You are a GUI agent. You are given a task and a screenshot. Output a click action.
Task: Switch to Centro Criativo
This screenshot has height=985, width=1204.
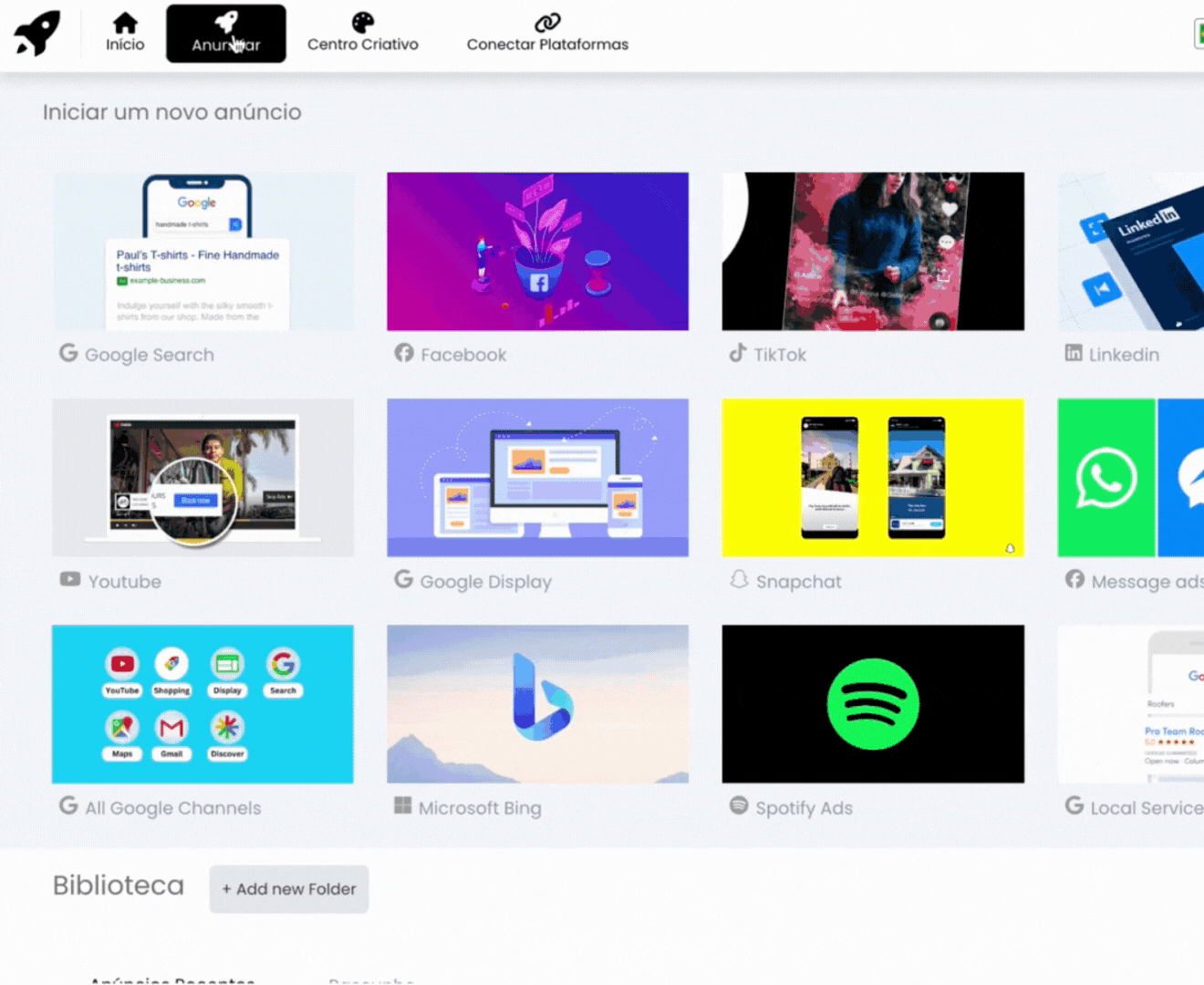(363, 33)
